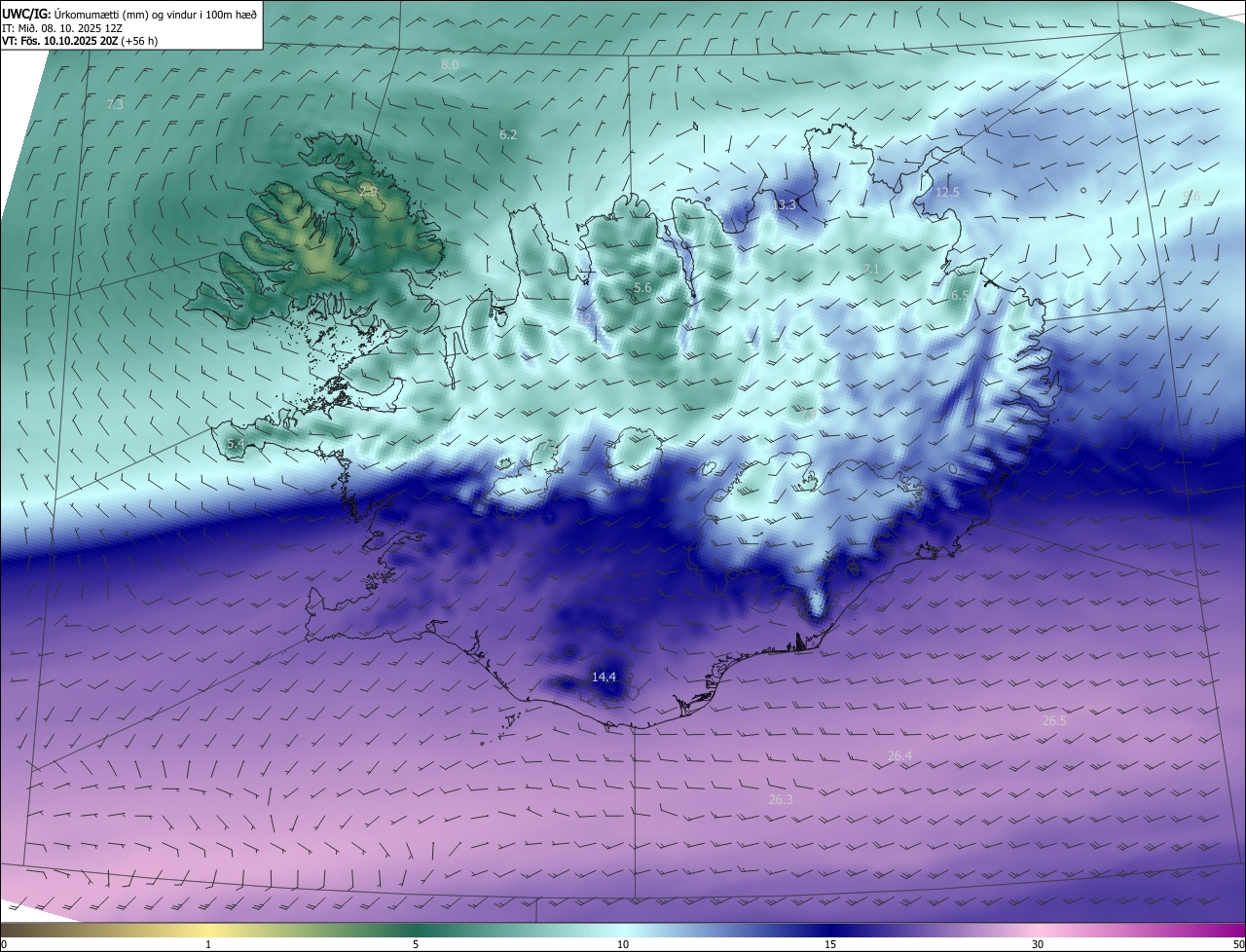The image size is (1246, 952).
Task: Click the colorbar tick label 10
Action: click(623, 944)
